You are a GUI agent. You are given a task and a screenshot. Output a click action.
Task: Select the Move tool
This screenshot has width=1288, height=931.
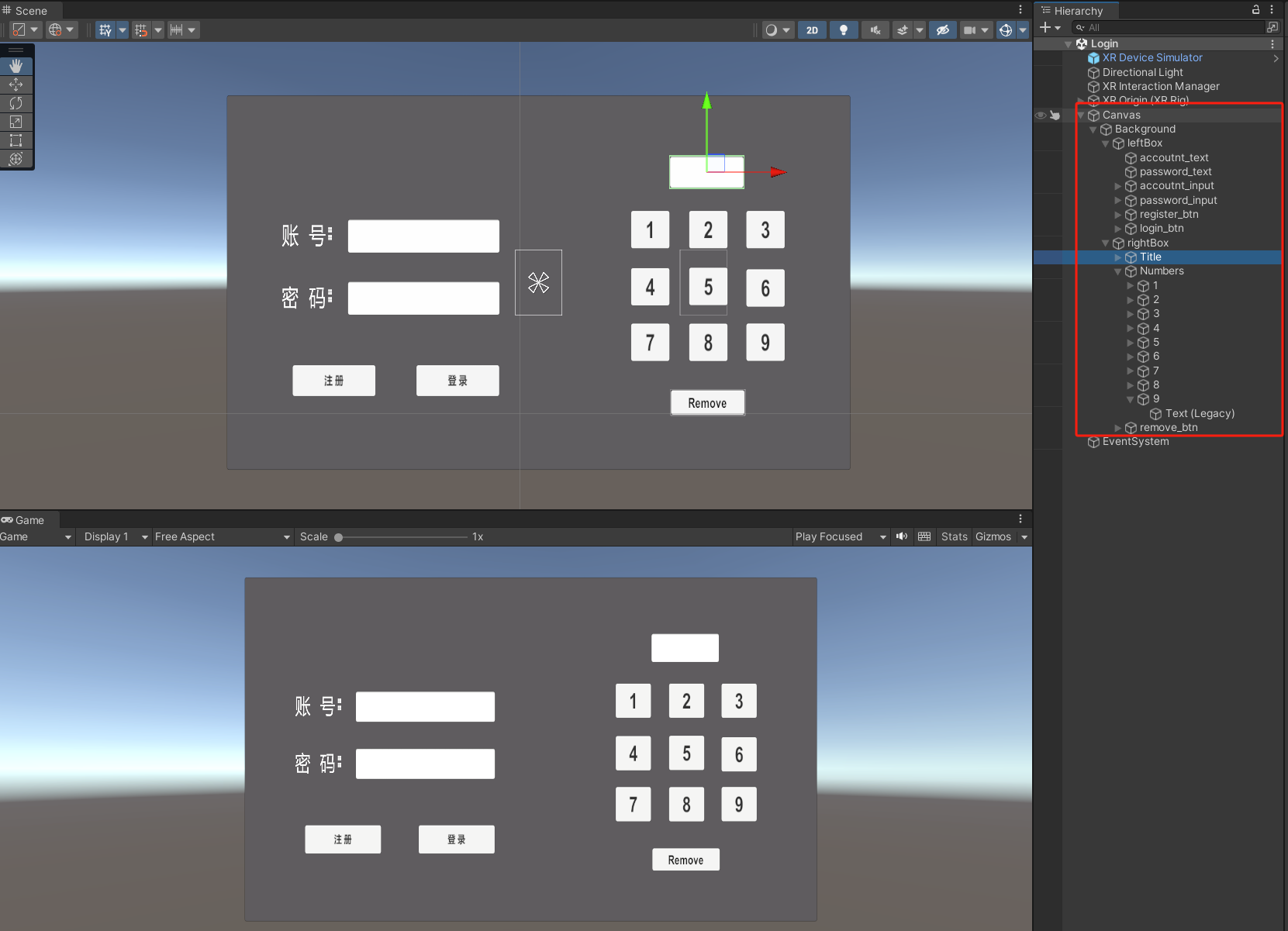click(16, 84)
